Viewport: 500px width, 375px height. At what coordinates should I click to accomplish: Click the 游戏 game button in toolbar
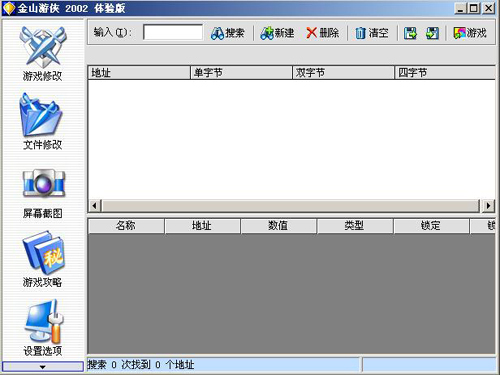[x=470, y=33]
